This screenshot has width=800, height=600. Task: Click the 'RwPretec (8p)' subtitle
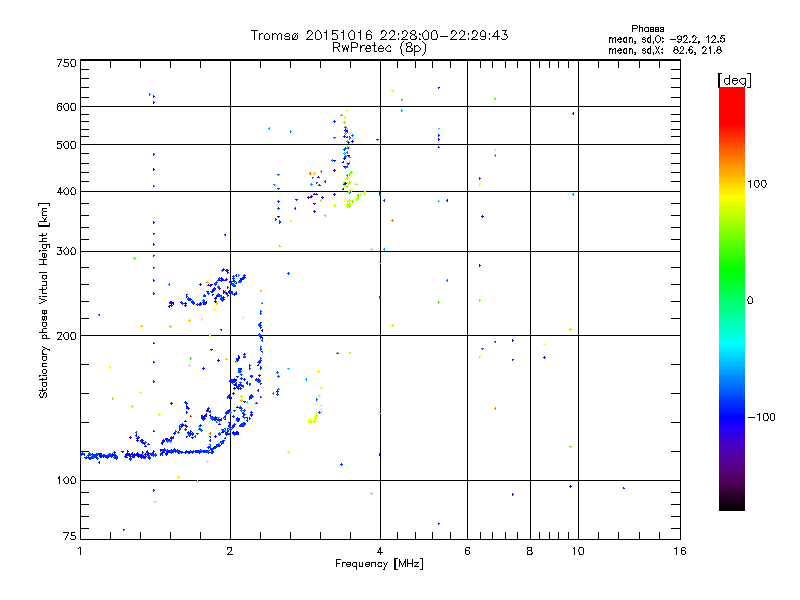(379, 48)
